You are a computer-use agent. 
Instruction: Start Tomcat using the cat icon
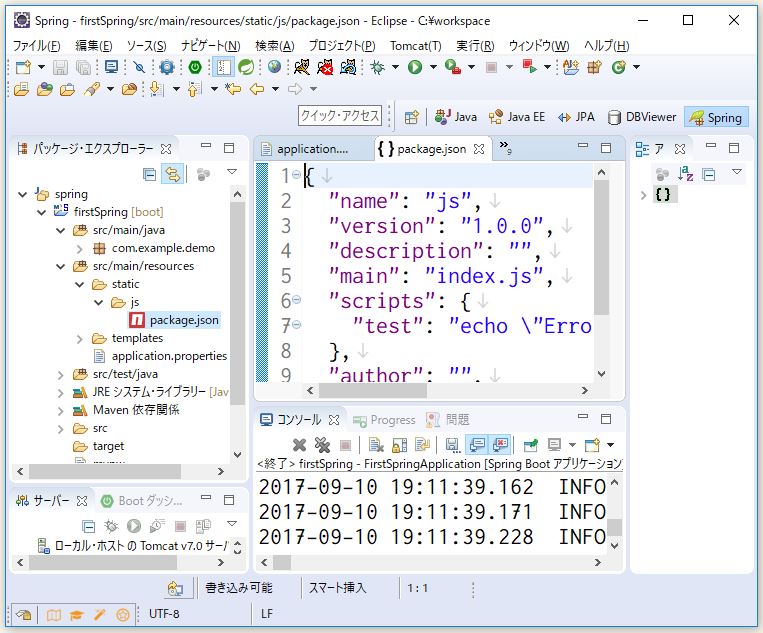(302, 67)
